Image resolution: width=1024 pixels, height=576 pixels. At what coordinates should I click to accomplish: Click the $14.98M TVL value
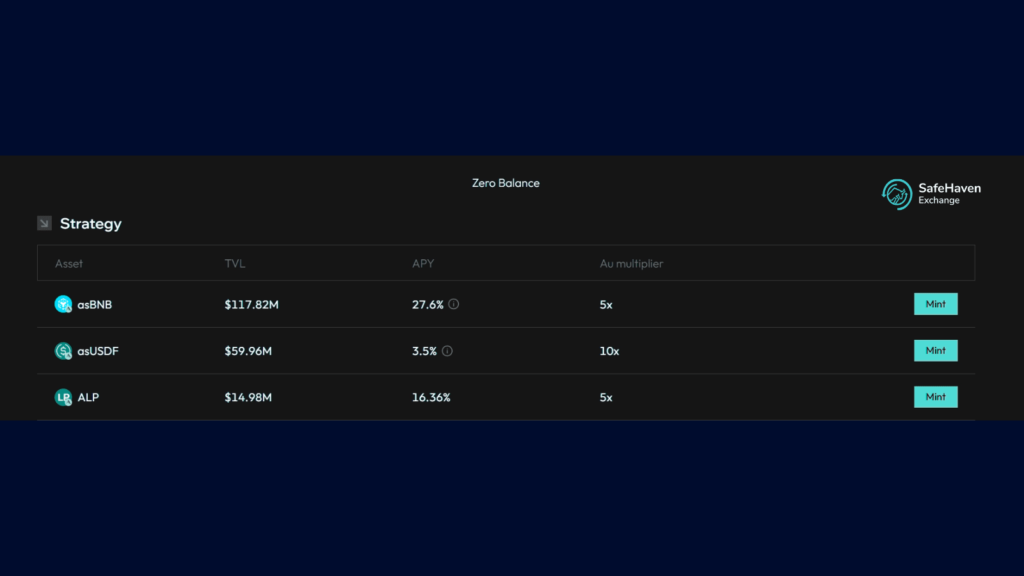click(x=248, y=398)
